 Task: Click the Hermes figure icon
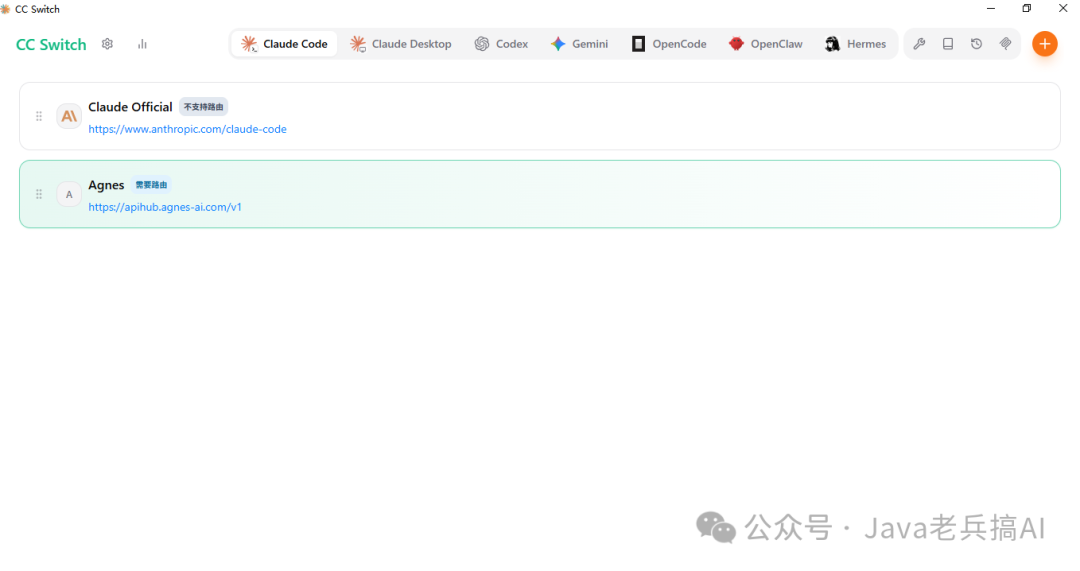832,44
